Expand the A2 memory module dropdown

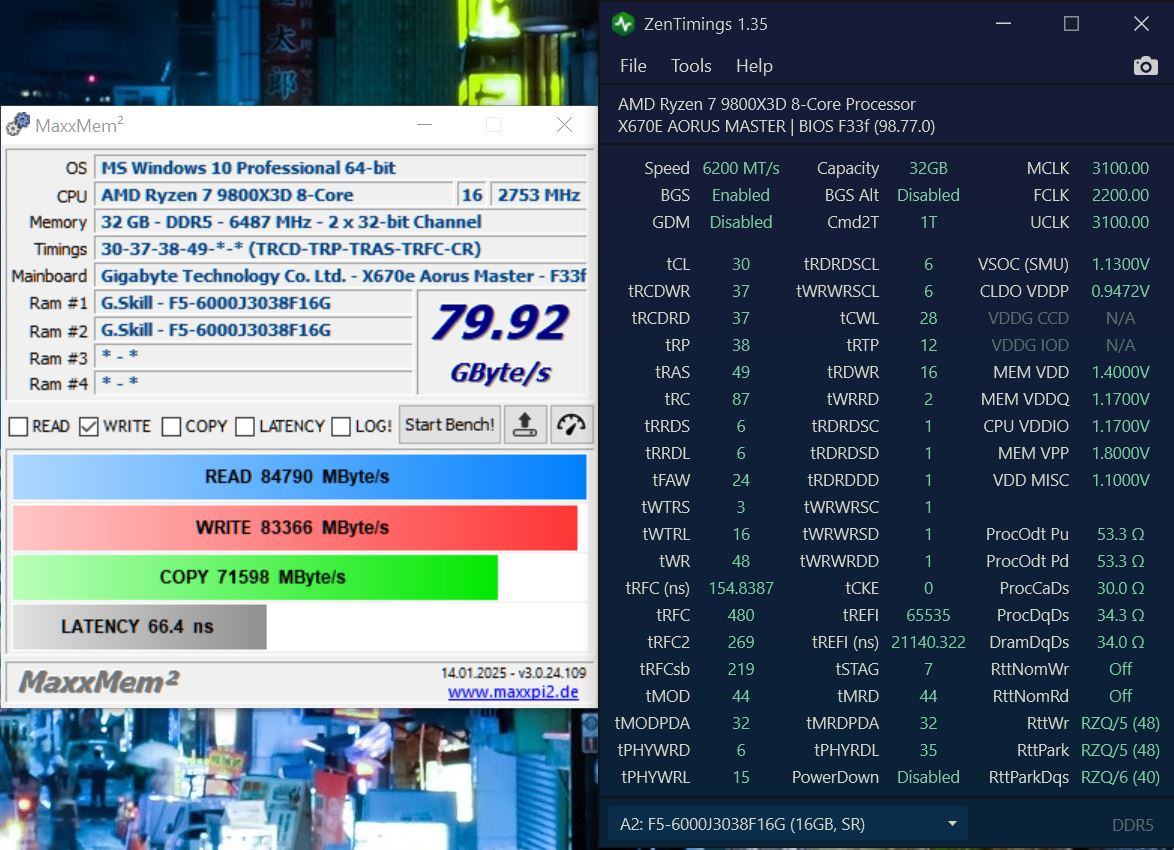(x=788, y=824)
